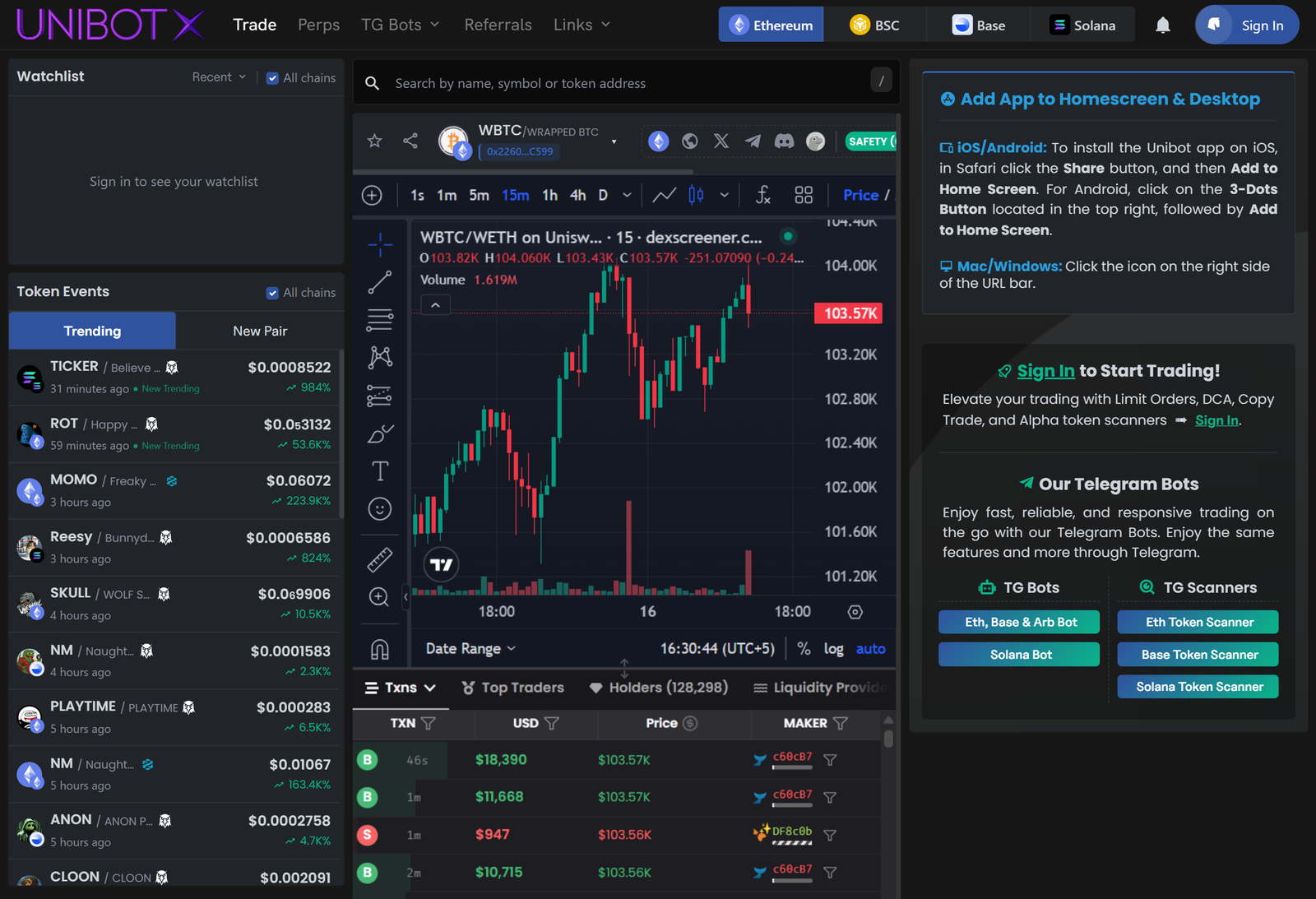Switch to the New Pair tab
The width and height of the screenshot is (1316, 899).
pos(258,331)
